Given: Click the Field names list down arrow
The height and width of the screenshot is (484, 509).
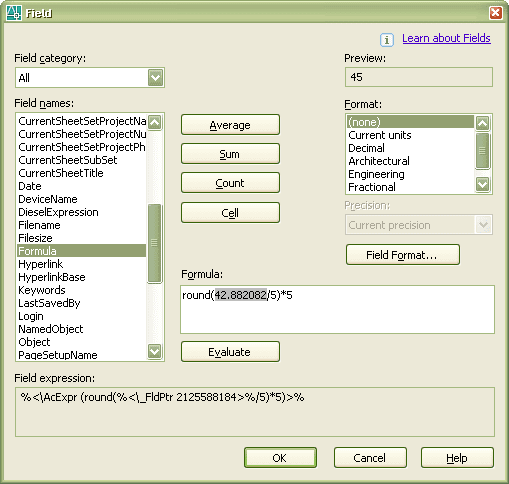Looking at the screenshot, I should click(155, 351).
